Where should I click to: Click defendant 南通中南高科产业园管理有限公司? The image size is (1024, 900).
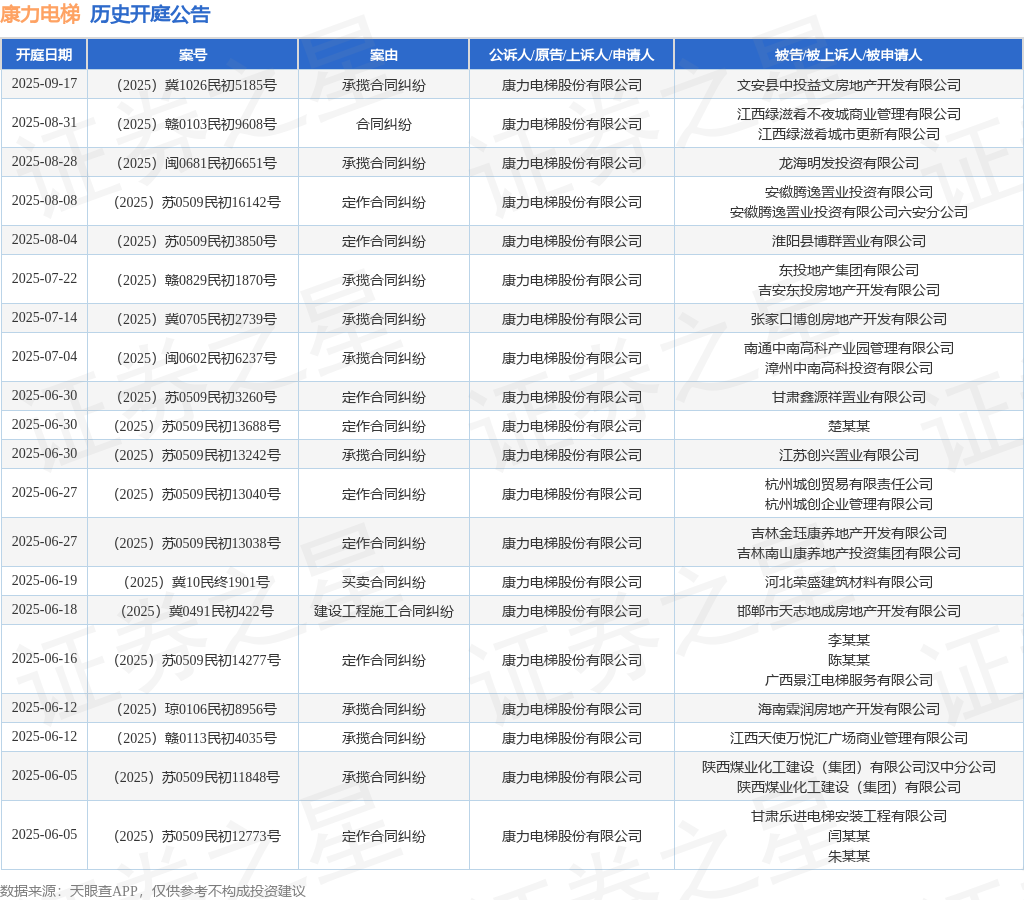[848, 349]
